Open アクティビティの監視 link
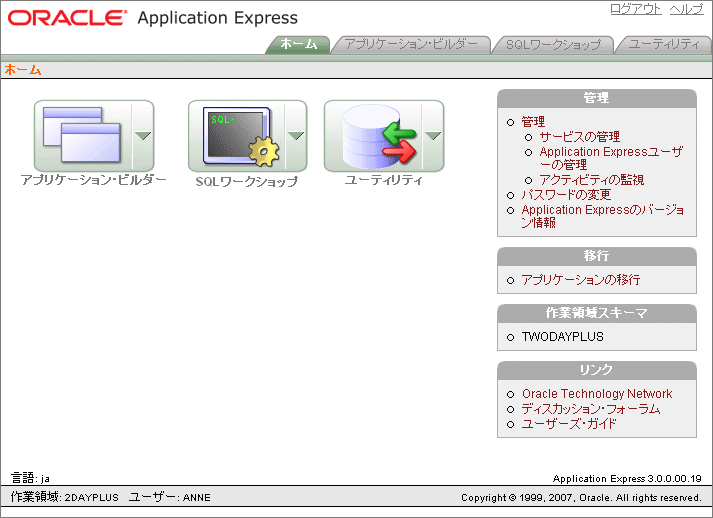The height and width of the screenshot is (518, 713). [x=592, y=180]
